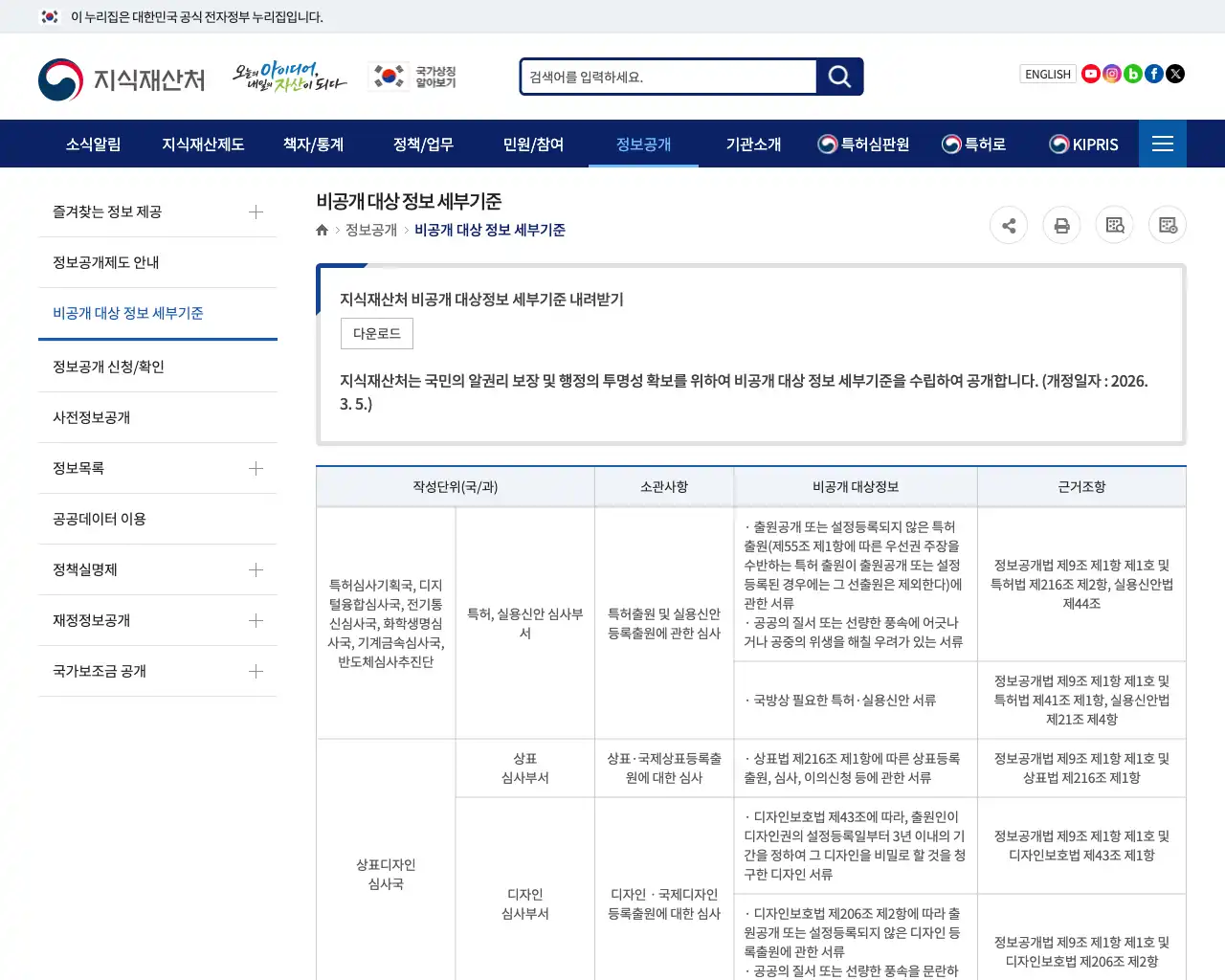Click the print page icon
1225x980 pixels.
click(1061, 225)
